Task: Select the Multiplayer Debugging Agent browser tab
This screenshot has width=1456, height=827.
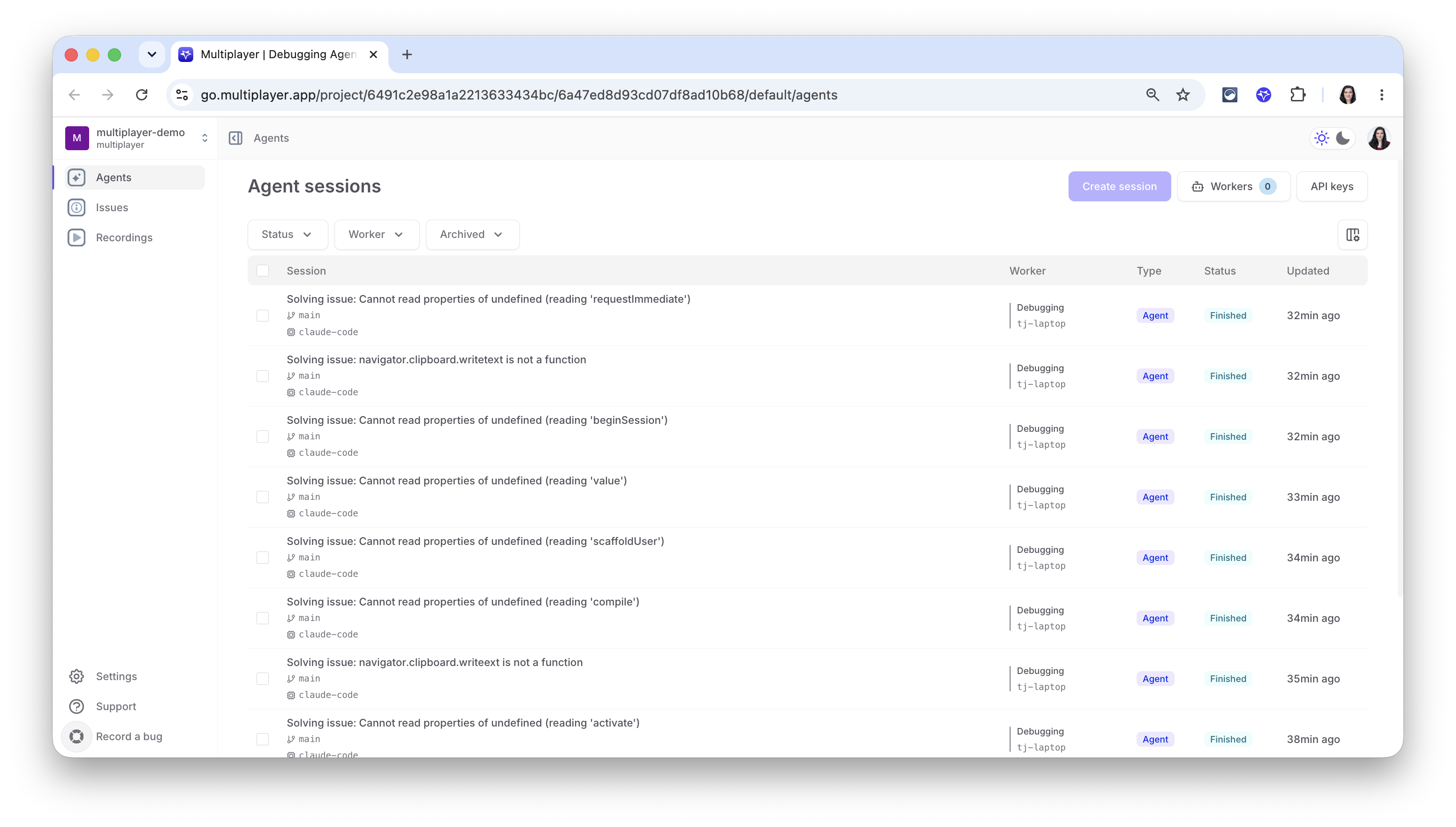Action: 279,54
